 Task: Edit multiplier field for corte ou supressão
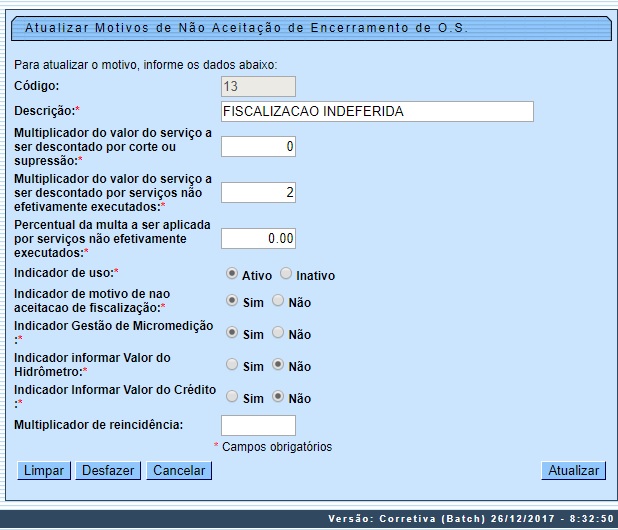(x=258, y=147)
